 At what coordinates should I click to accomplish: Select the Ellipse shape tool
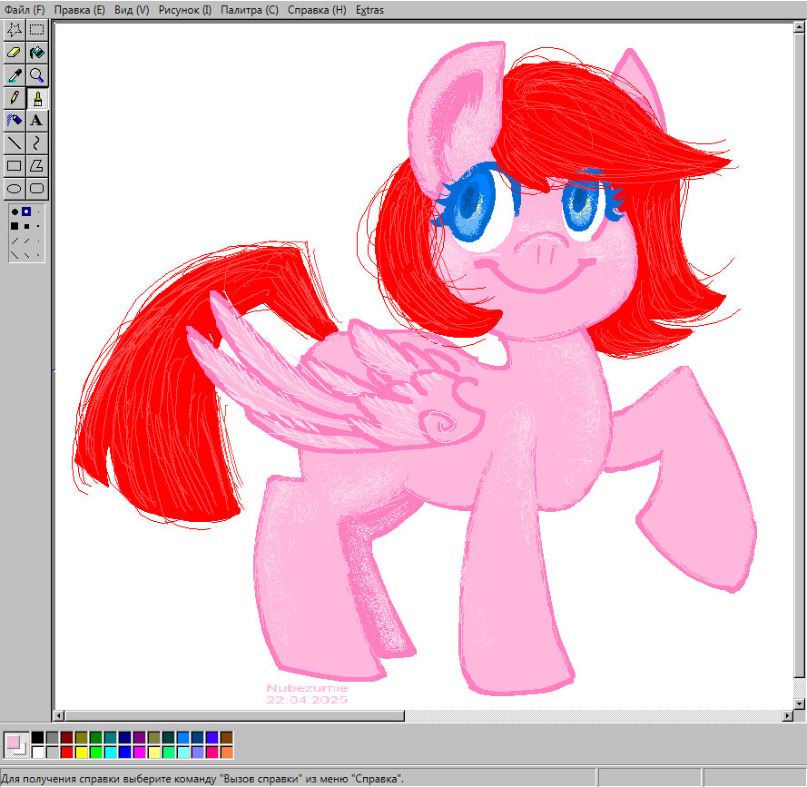[x=14, y=188]
